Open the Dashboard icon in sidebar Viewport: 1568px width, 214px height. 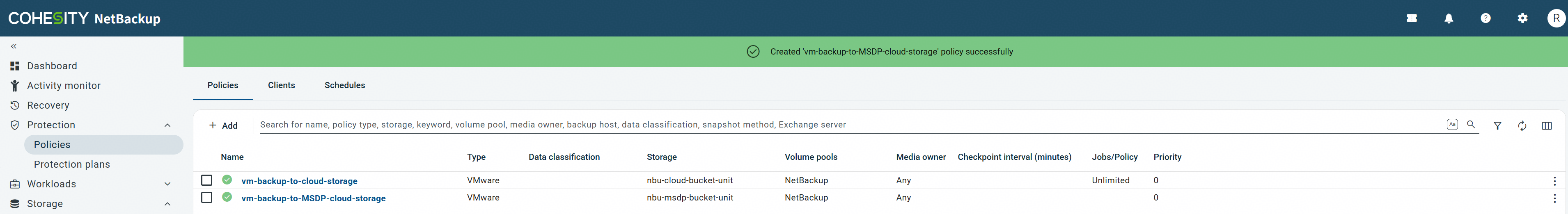[x=15, y=66]
